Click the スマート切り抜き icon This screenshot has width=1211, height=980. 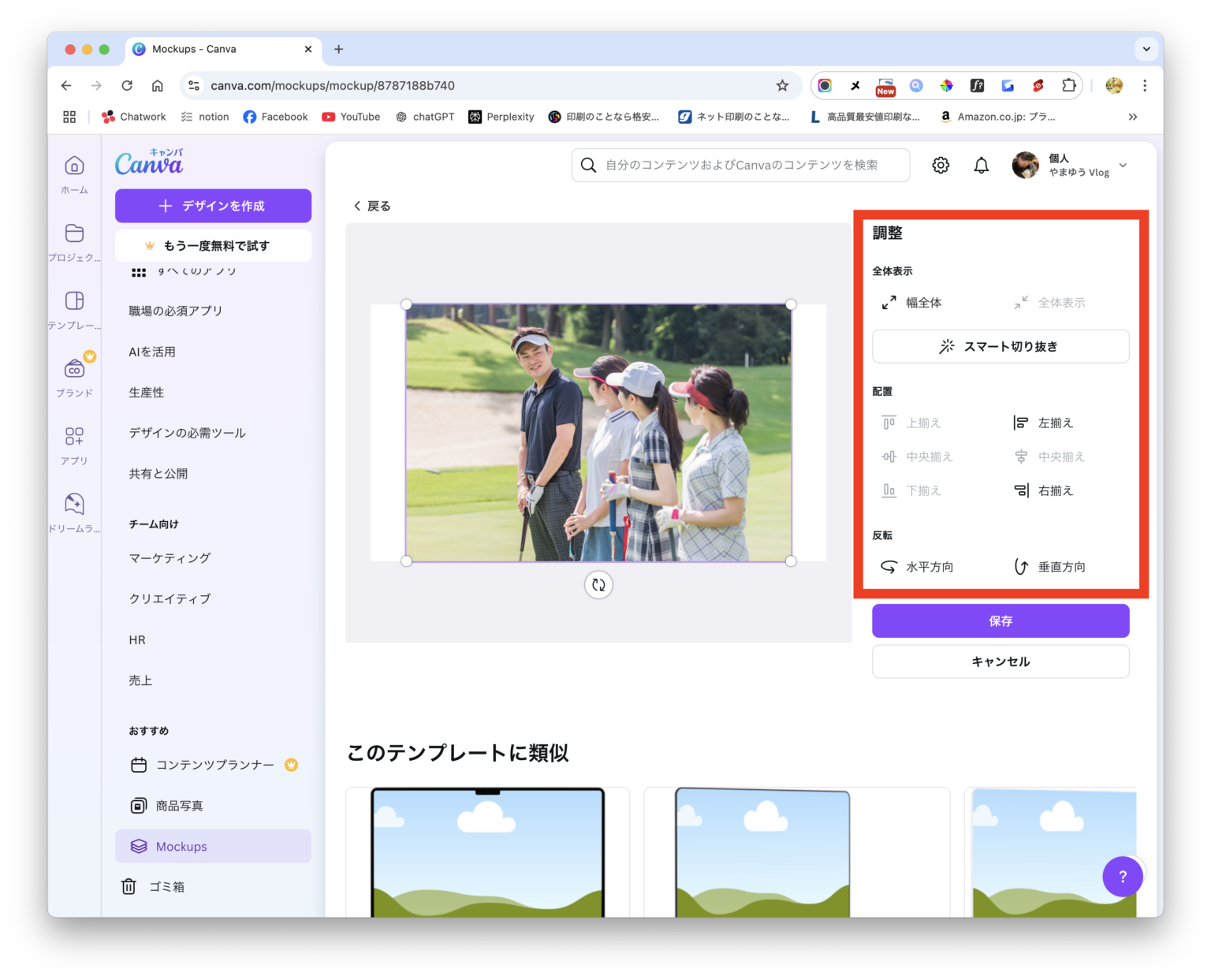click(x=946, y=346)
